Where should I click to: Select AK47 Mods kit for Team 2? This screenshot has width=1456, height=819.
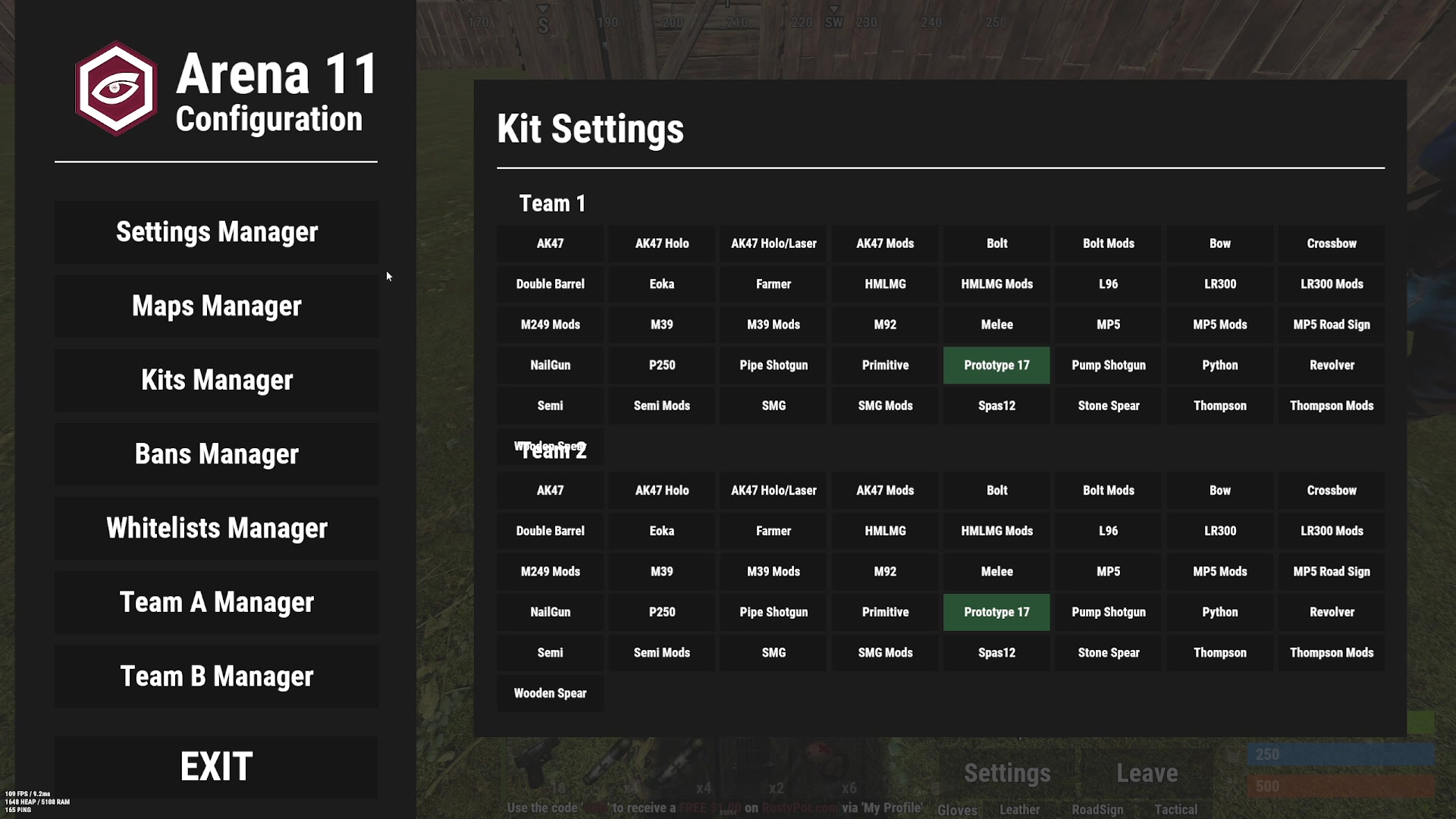pos(885,491)
